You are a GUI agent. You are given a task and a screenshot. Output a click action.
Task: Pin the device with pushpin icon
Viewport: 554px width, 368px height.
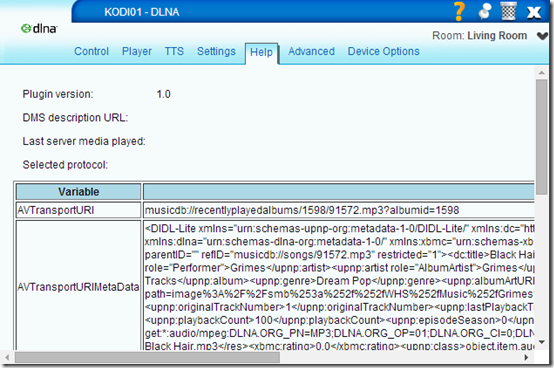485,11
